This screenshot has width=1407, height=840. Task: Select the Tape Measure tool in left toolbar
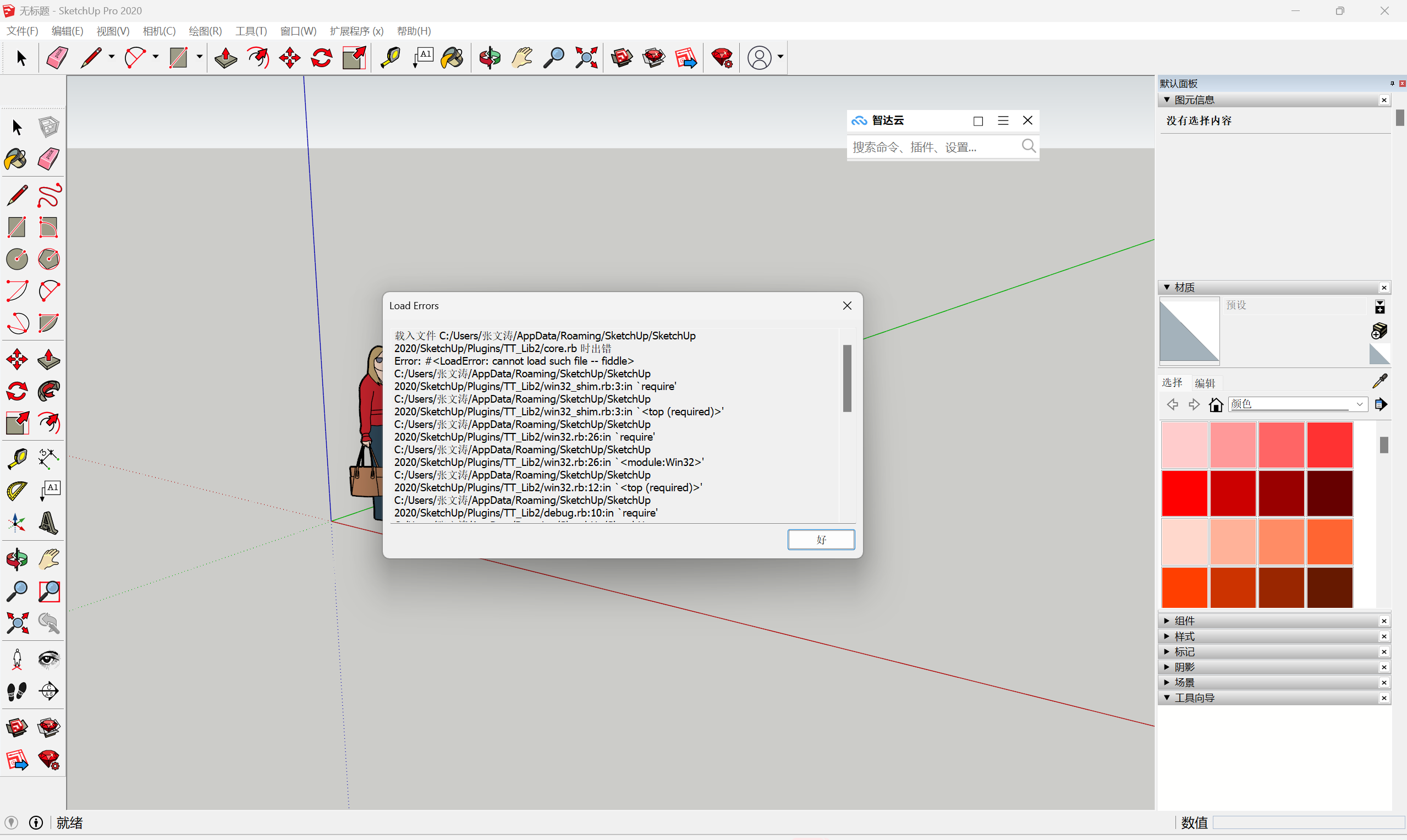pos(17,458)
